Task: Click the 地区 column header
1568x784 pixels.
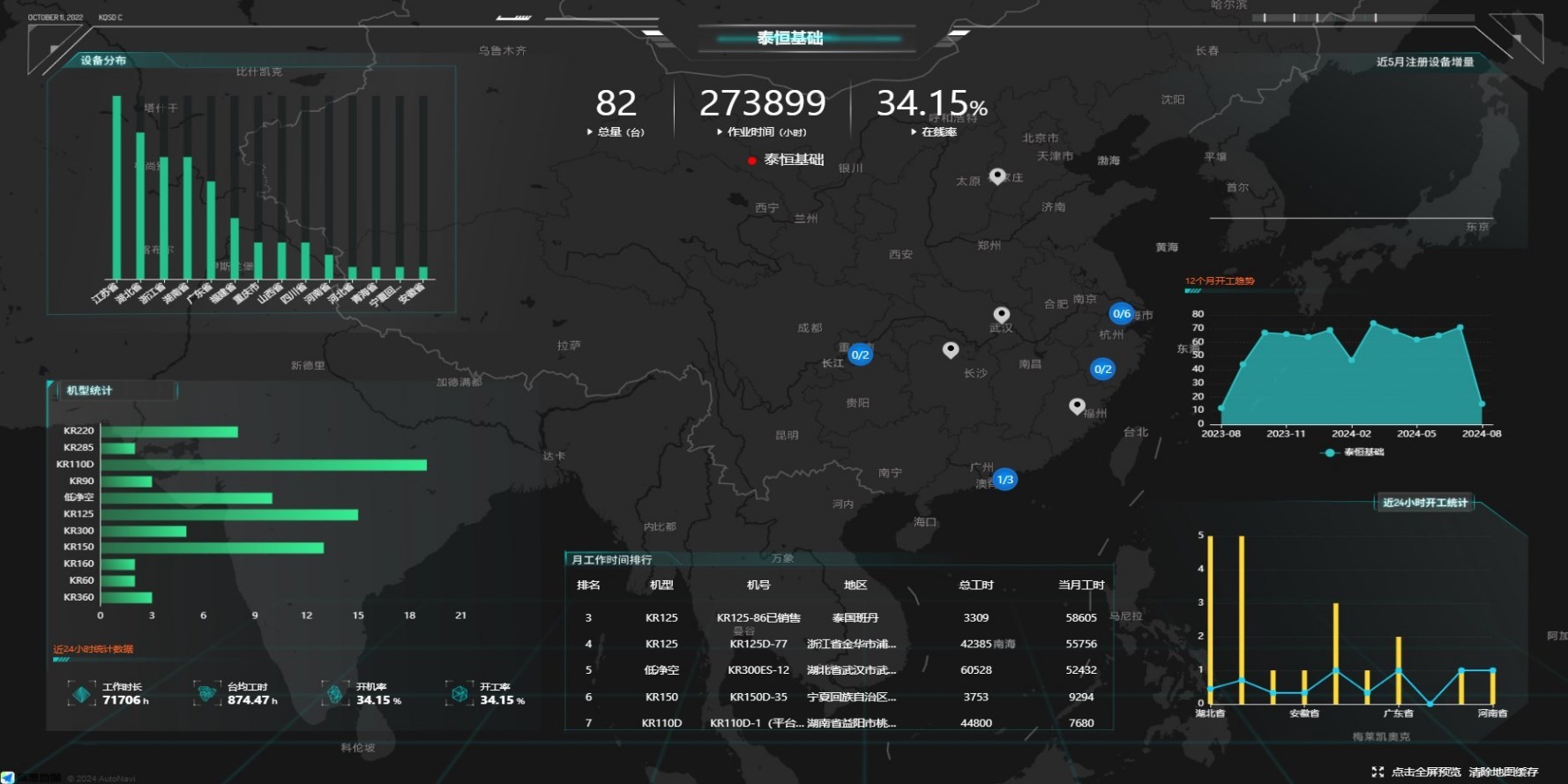Action: pyautogui.click(x=855, y=585)
